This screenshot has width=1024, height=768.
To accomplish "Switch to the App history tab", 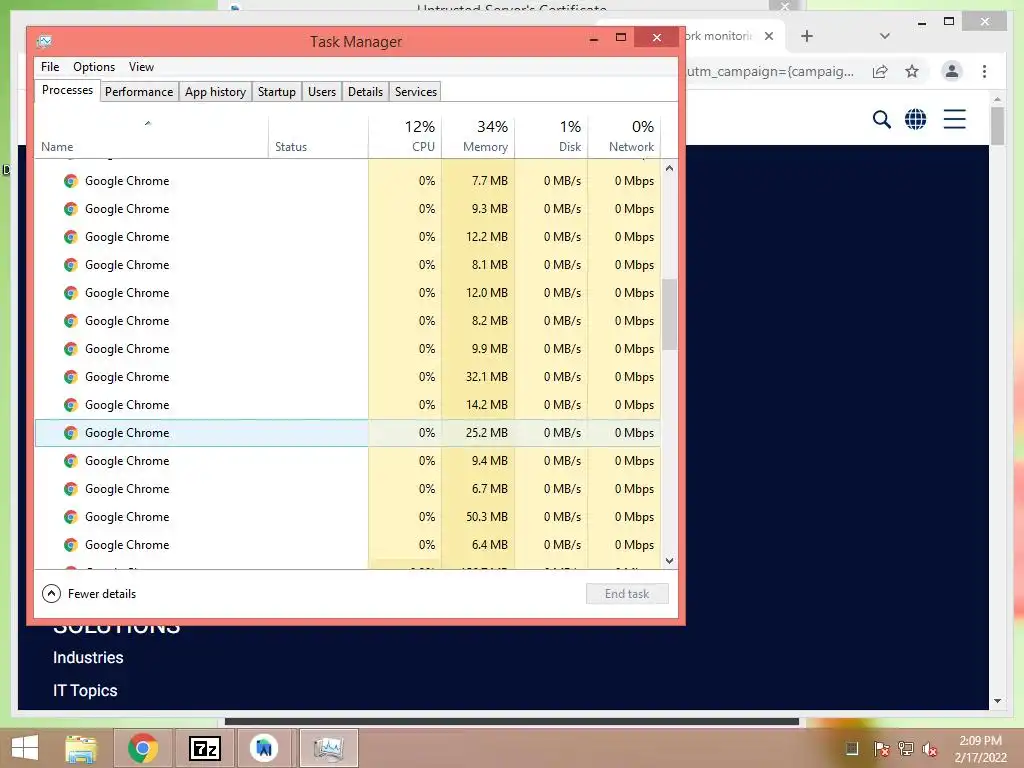I will [x=216, y=91].
